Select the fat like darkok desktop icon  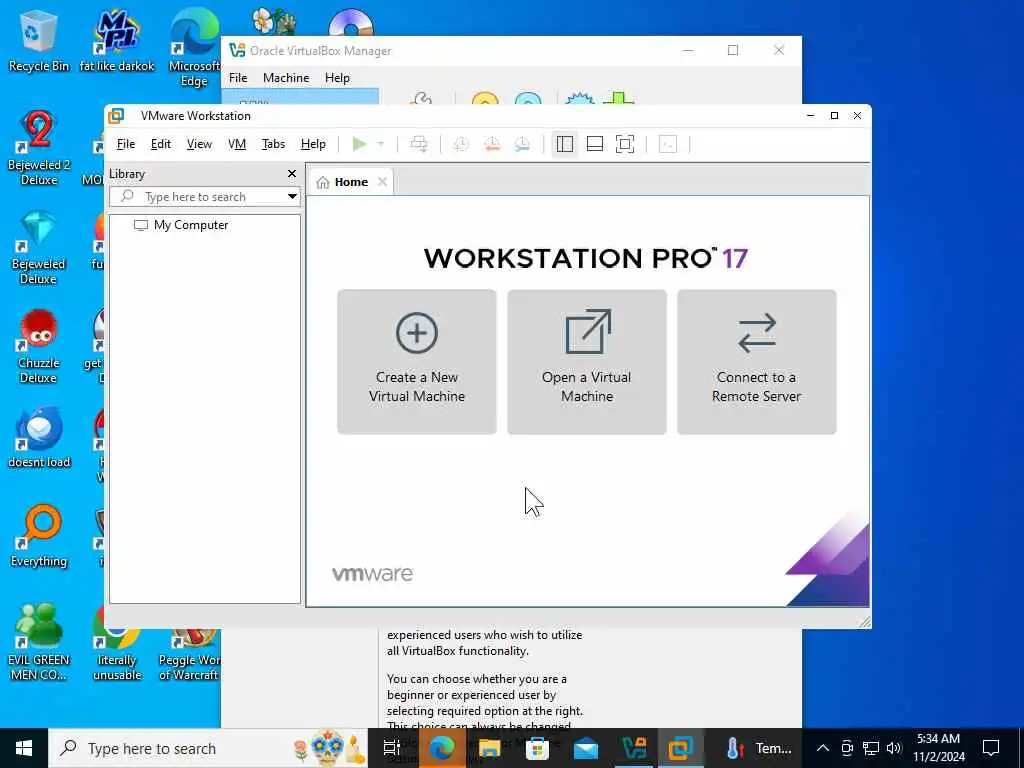pos(117,42)
